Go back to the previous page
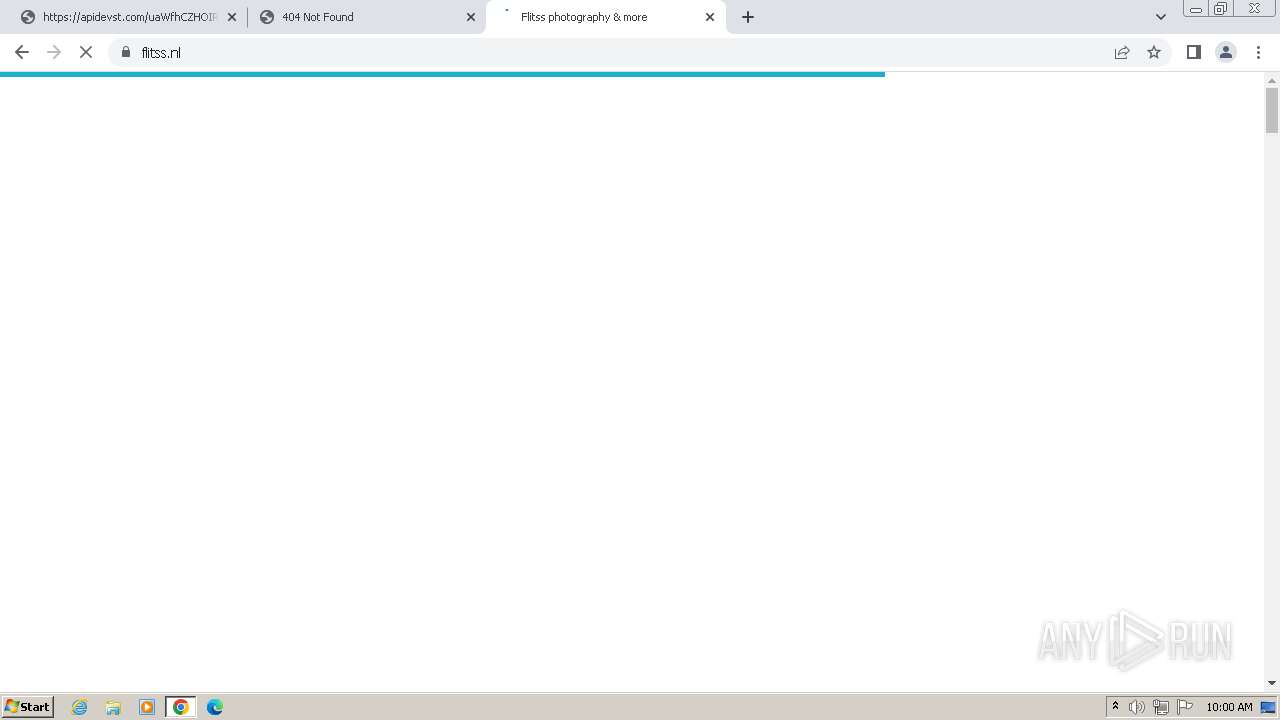The height and width of the screenshot is (720, 1280). (22, 52)
